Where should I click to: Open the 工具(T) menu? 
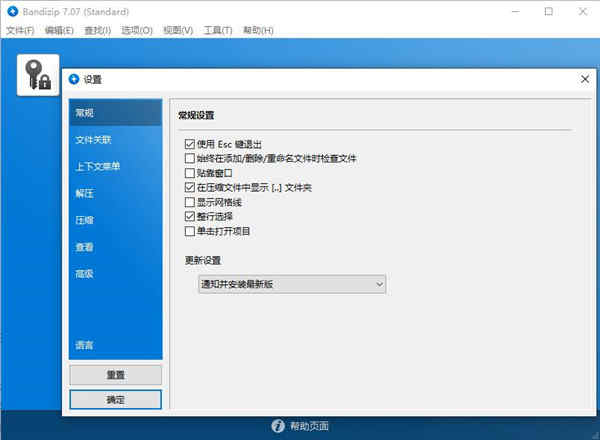(x=218, y=30)
